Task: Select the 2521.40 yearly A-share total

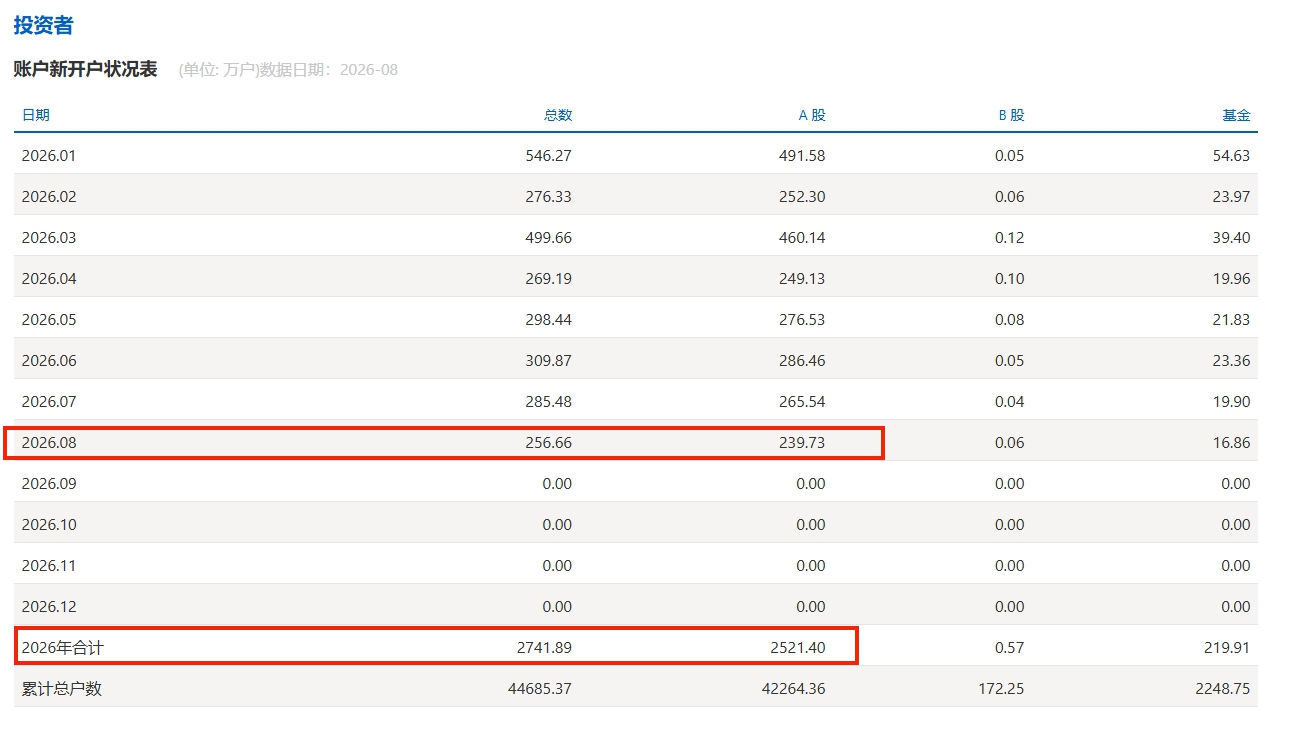Action: pos(798,648)
